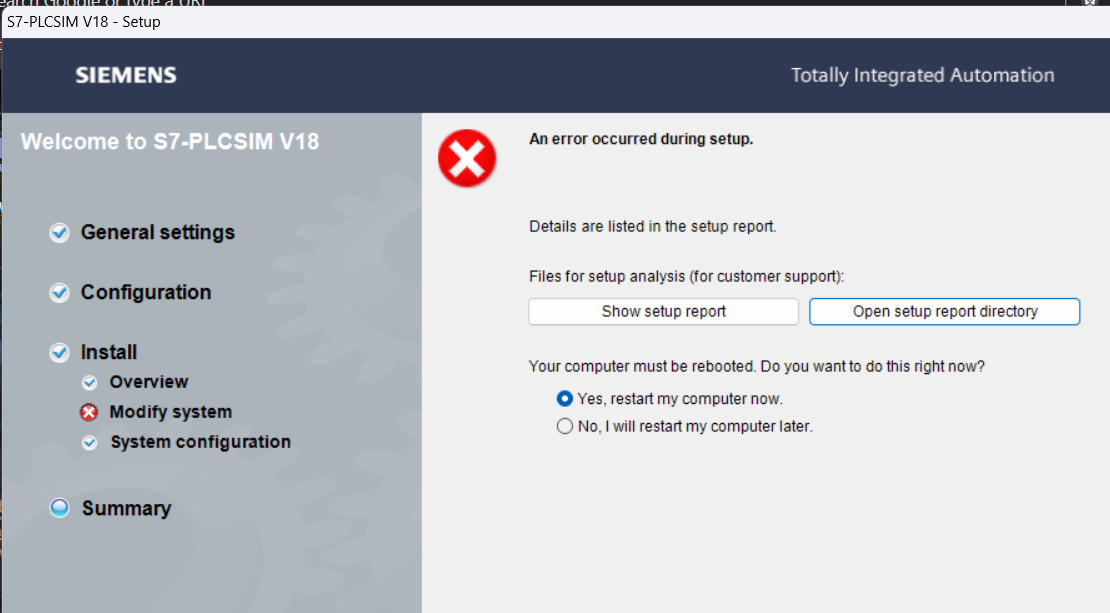Select the Overview sub-step
The width and height of the screenshot is (1110, 613).
point(149,382)
